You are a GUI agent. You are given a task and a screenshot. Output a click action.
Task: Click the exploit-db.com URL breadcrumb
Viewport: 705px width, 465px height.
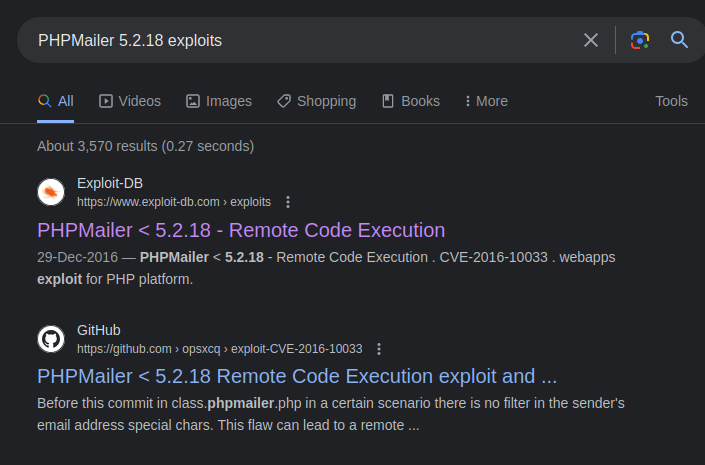174,202
